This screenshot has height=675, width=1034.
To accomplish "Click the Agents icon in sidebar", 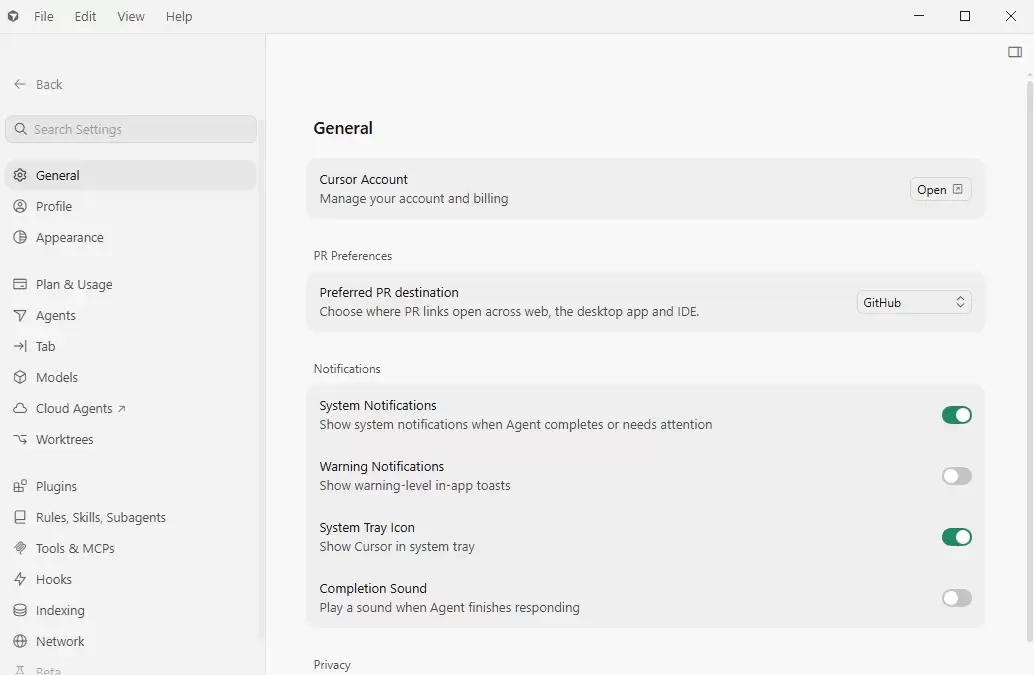I will (20, 316).
